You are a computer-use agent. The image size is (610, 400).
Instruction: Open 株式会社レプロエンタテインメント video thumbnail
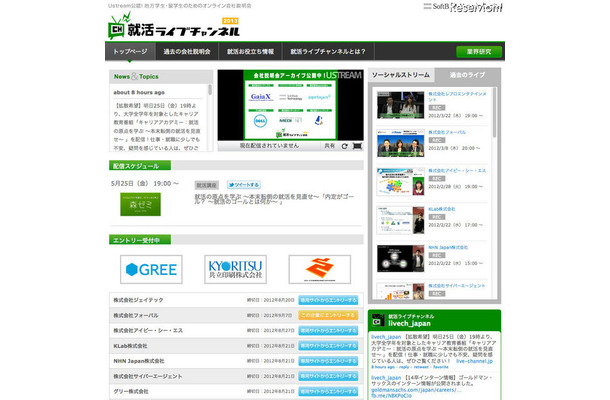401,105
